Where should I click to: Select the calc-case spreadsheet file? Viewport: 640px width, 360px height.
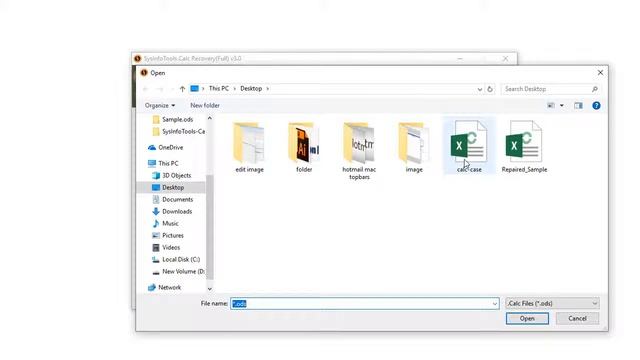pos(469,146)
